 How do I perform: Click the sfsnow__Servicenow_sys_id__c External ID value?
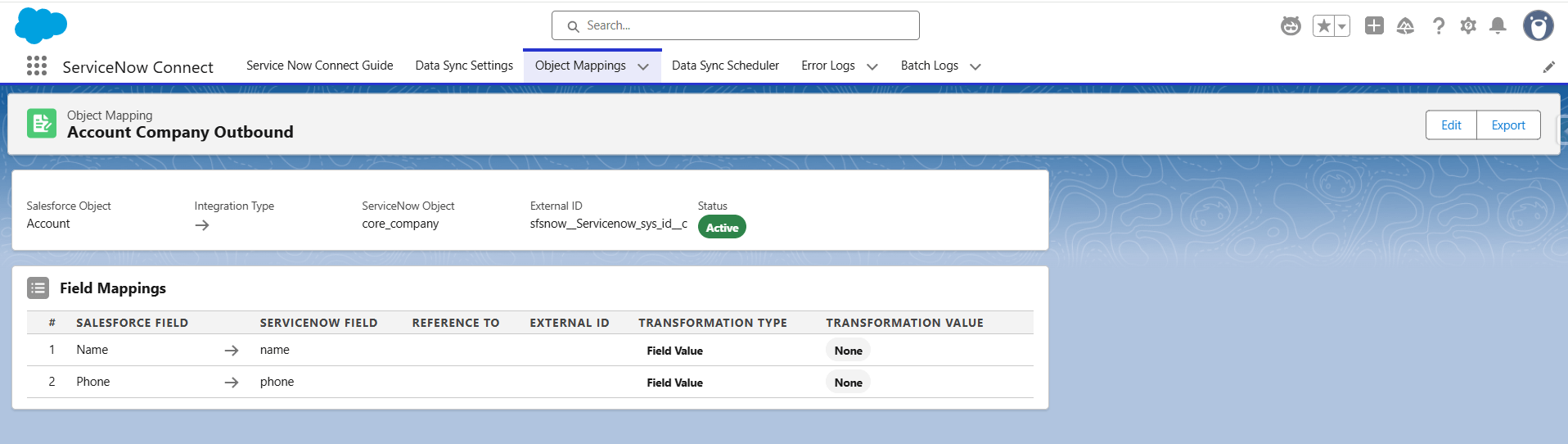pyautogui.click(x=608, y=224)
